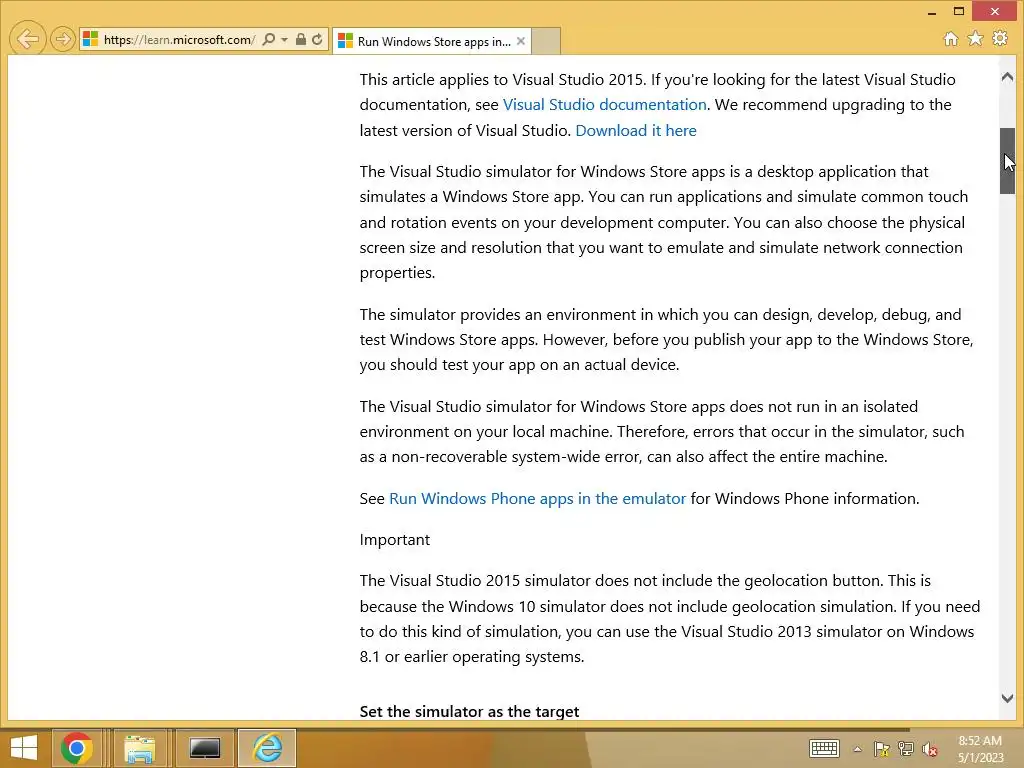Viewport: 1024px width, 768px height.
Task: Minimize the Internet Explorer window
Action: [932, 12]
